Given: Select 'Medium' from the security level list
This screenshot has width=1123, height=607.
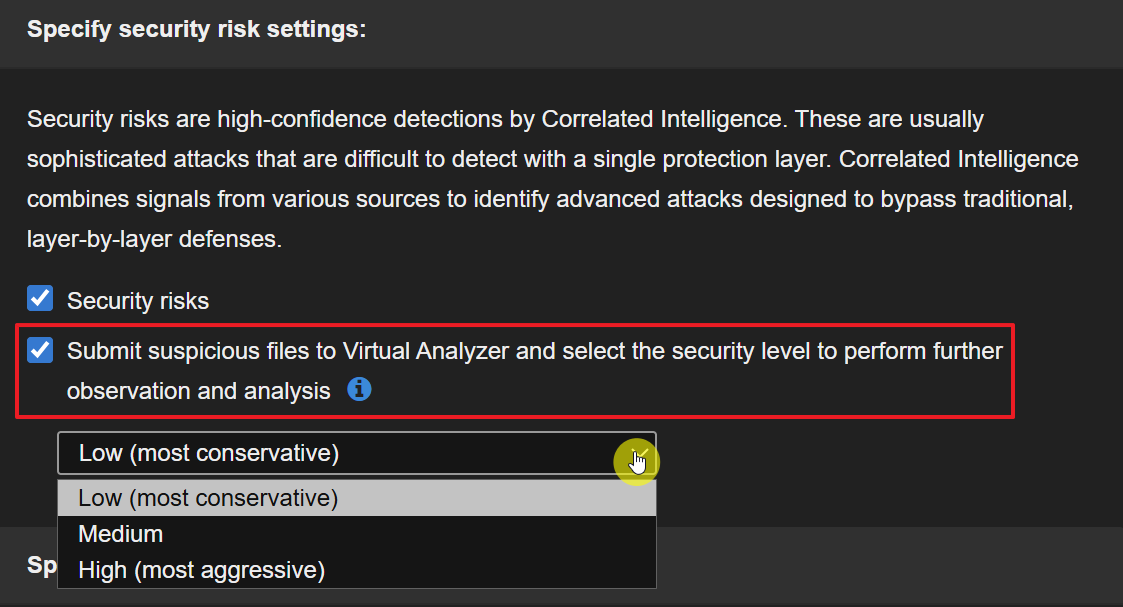Looking at the screenshot, I should click(121, 534).
